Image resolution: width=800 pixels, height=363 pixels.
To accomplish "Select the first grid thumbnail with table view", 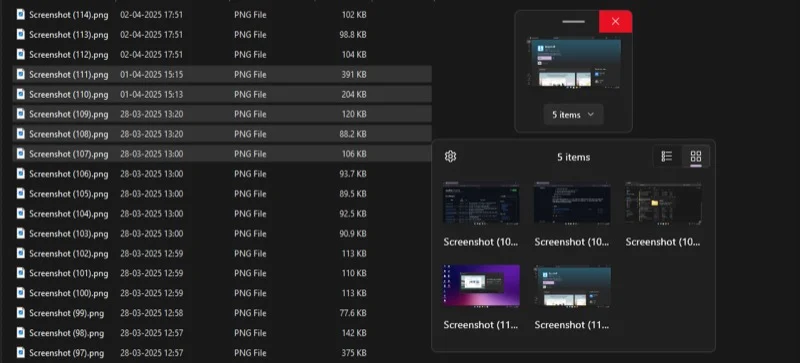I will point(481,203).
